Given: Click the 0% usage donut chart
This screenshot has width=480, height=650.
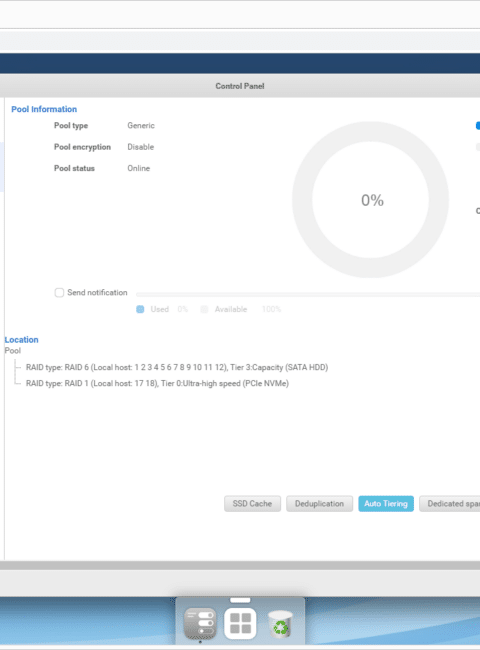Looking at the screenshot, I should pyautogui.click(x=371, y=200).
